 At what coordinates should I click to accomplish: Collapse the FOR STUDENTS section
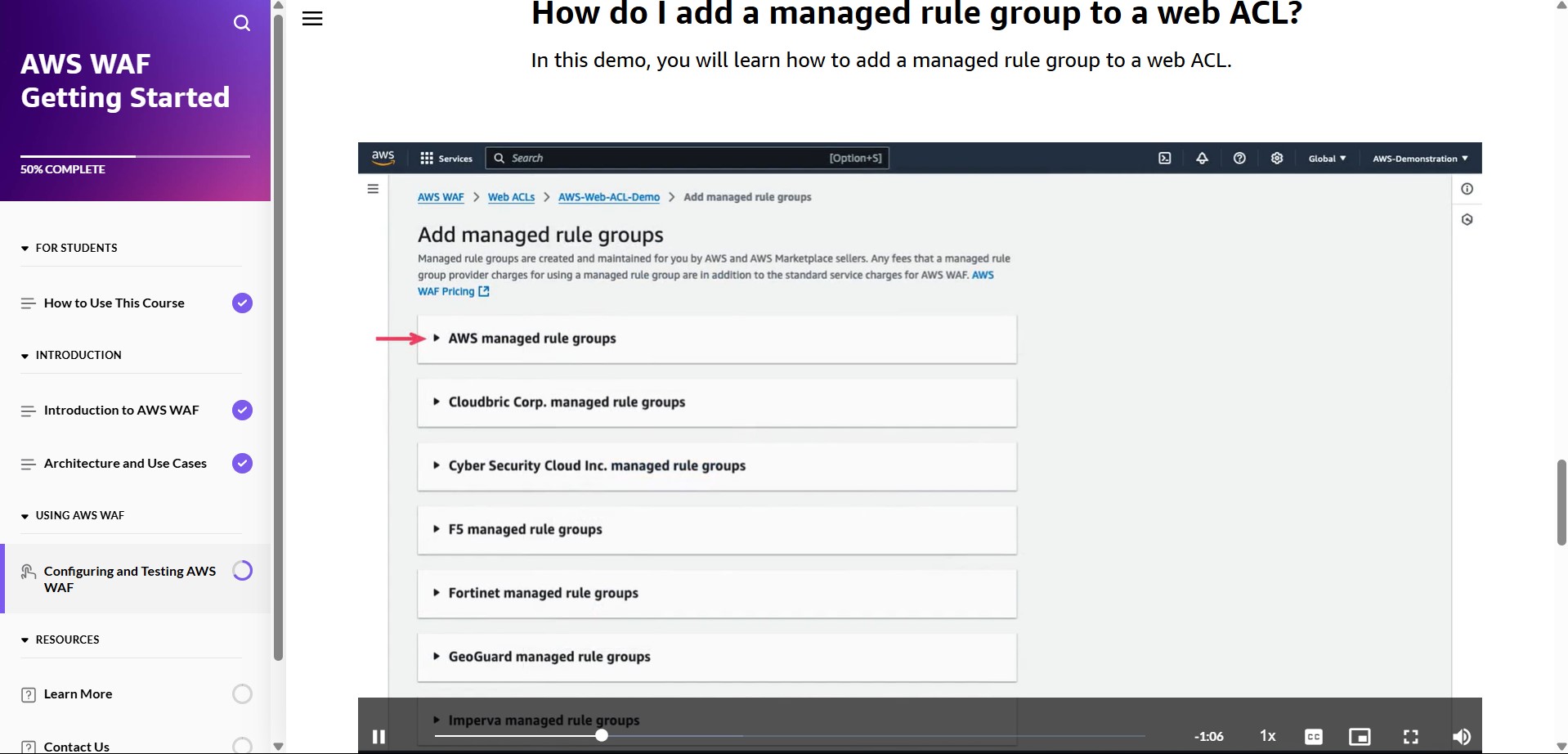(x=76, y=248)
